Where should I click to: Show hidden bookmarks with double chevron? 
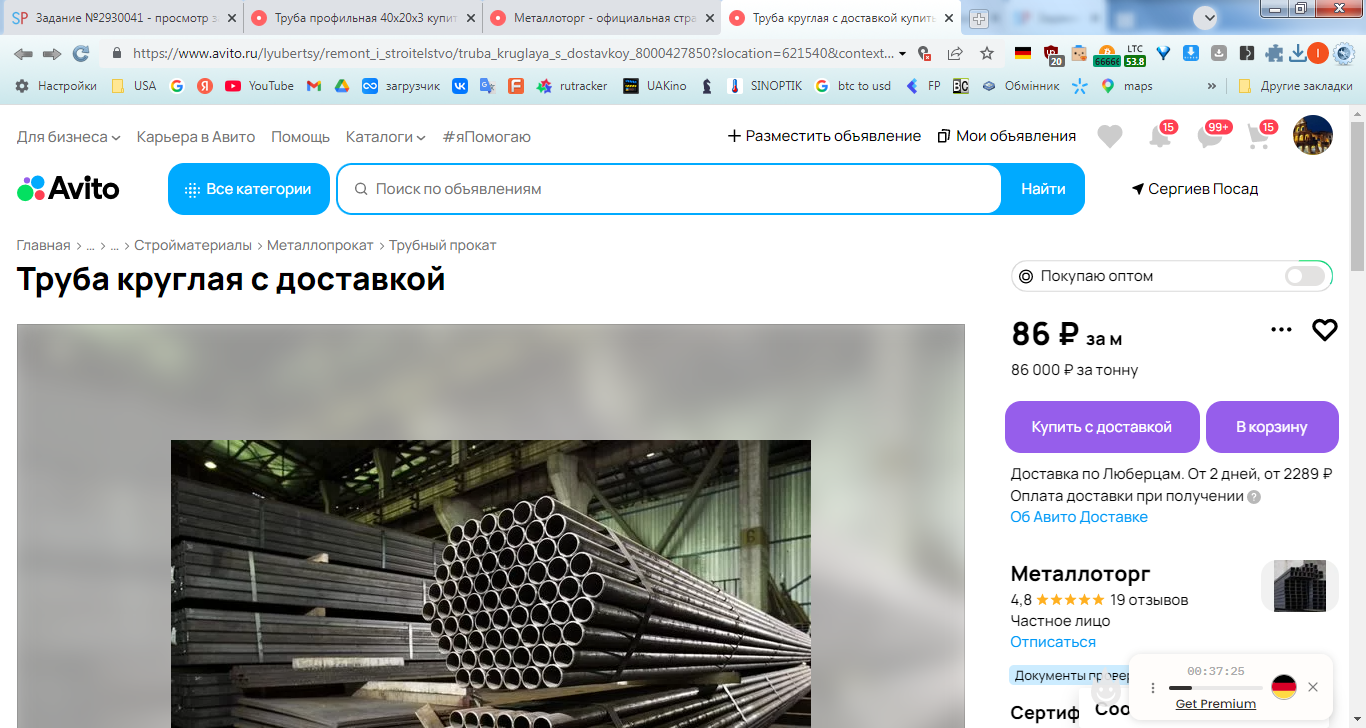tap(1212, 86)
